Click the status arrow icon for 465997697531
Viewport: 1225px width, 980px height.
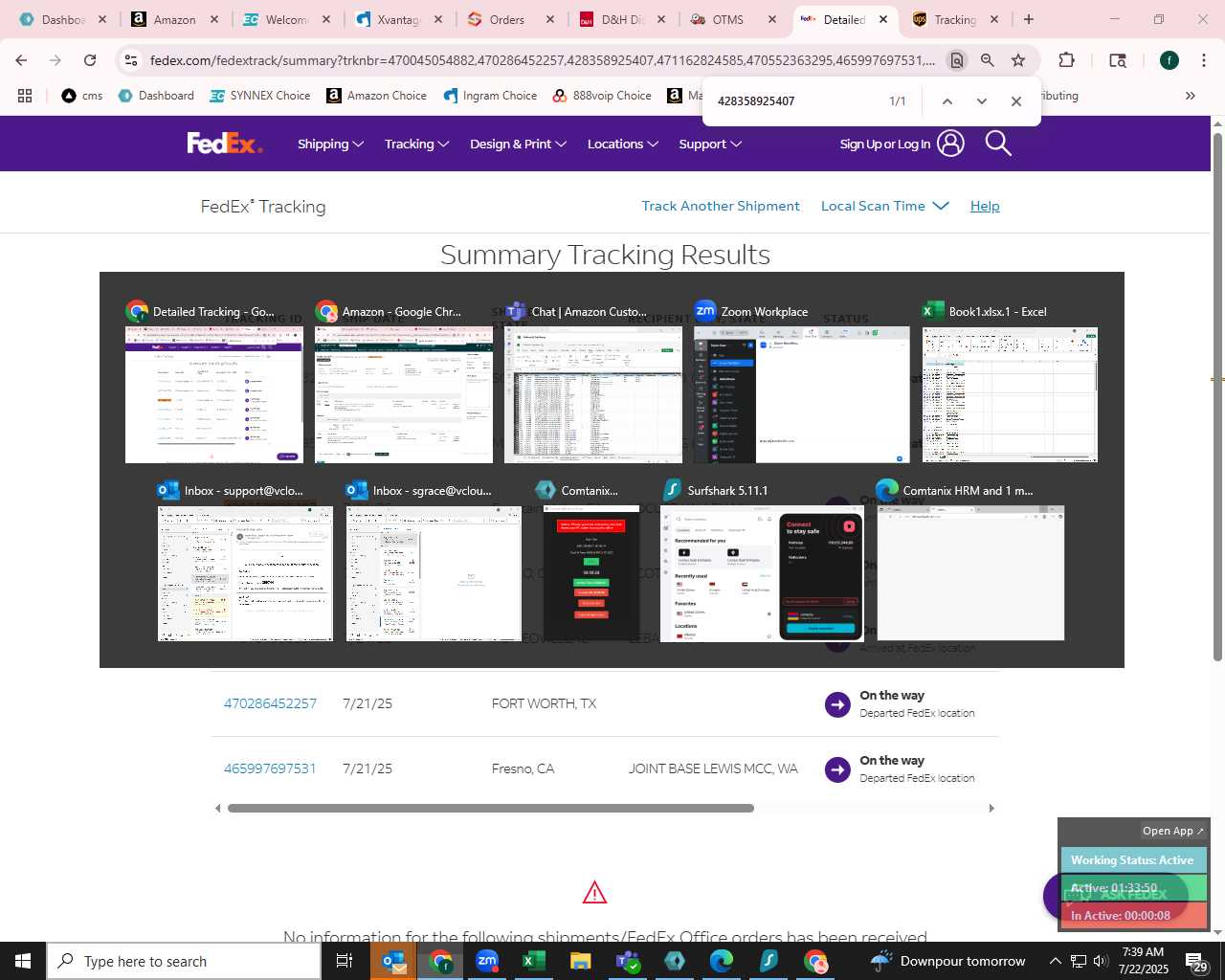837,769
